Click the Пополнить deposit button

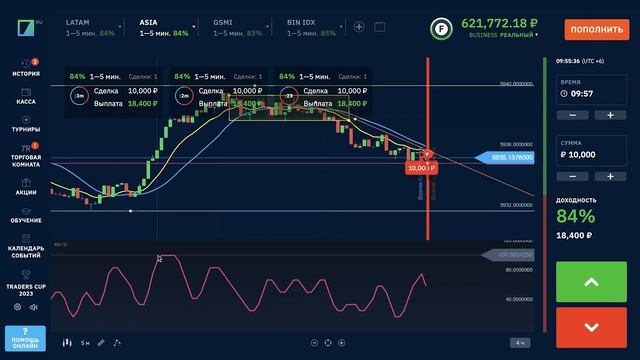tap(597, 29)
